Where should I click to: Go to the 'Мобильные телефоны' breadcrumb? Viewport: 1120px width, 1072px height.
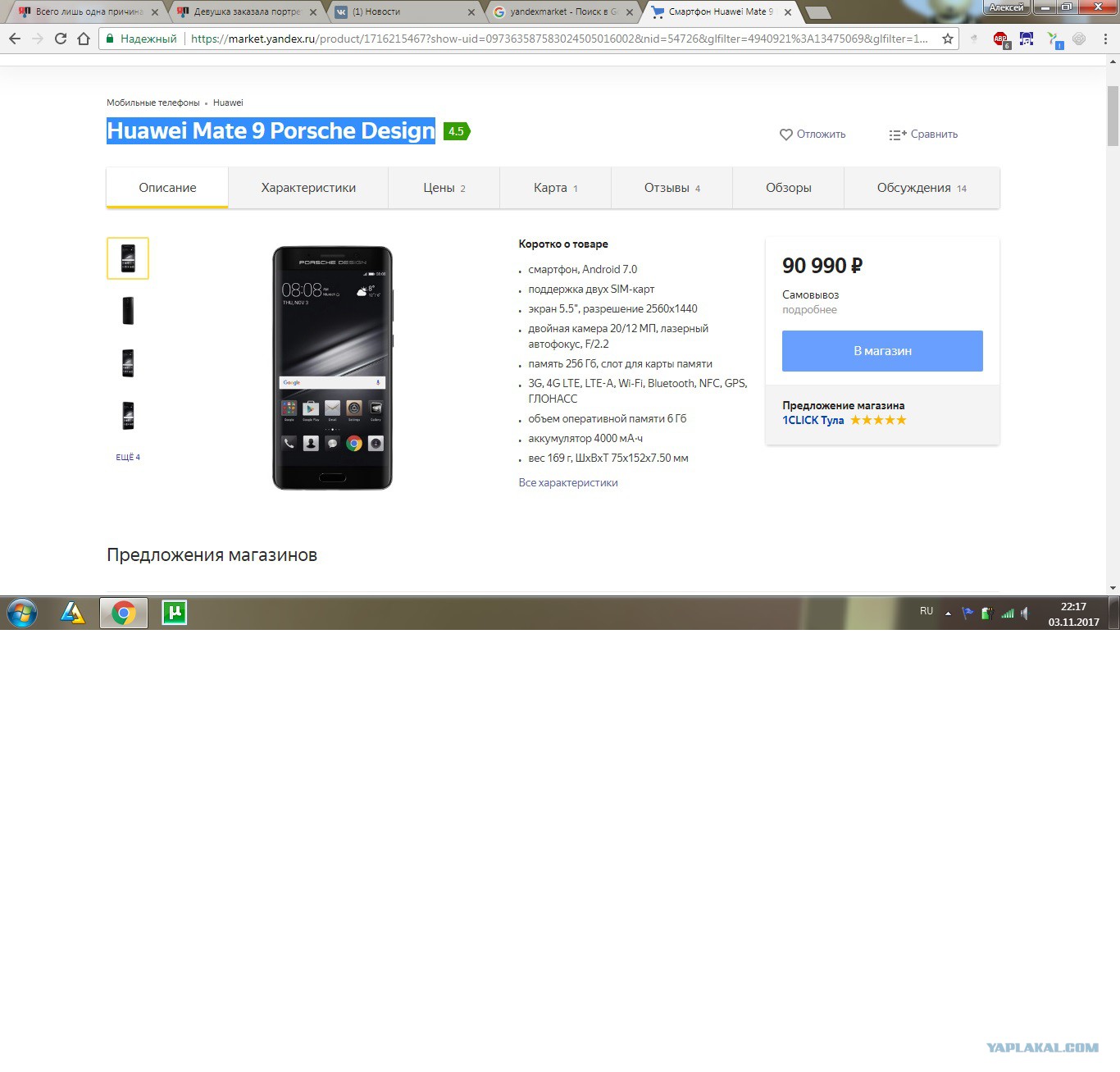coord(153,103)
